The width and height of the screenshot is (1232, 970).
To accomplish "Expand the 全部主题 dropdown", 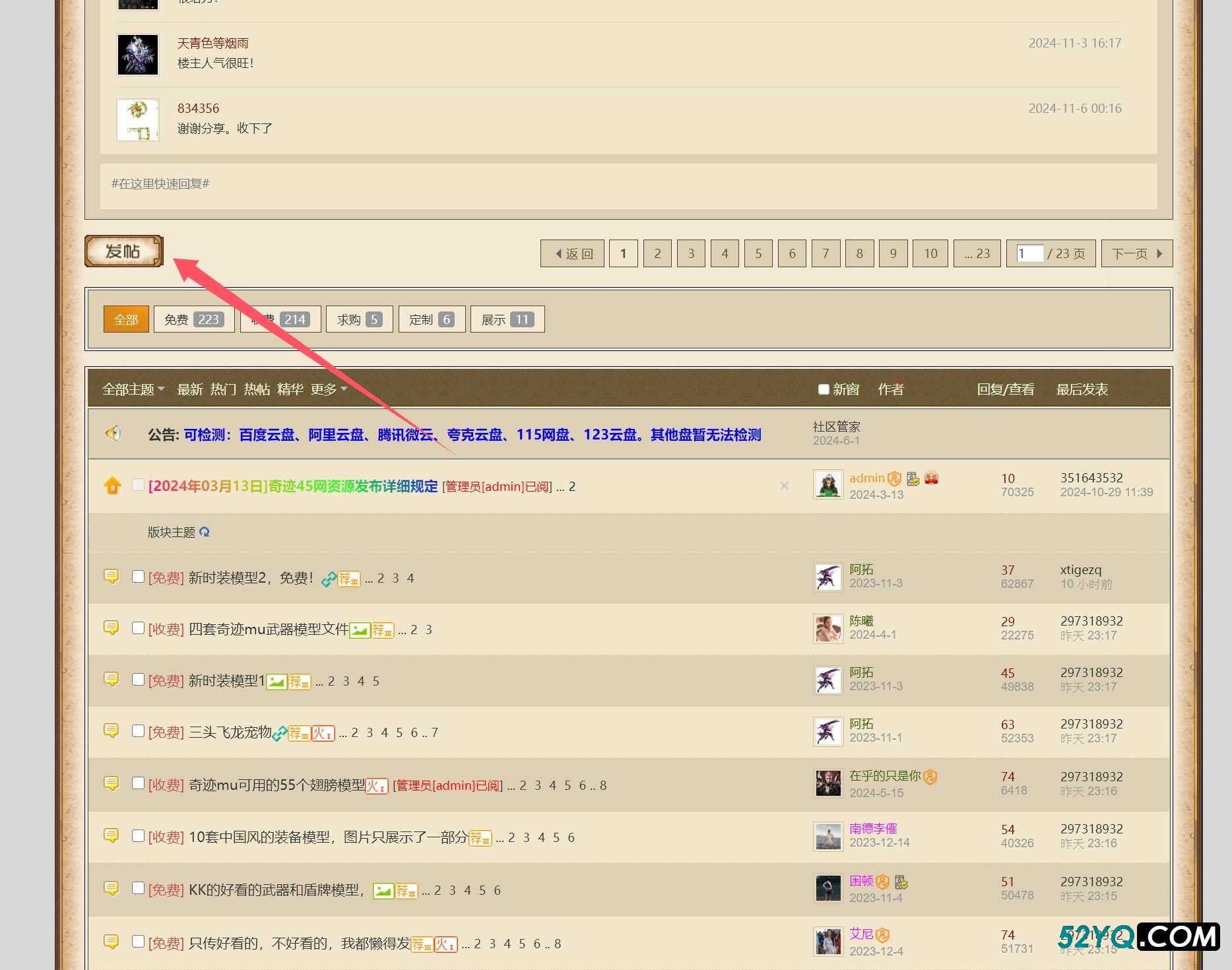I will click(x=133, y=389).
